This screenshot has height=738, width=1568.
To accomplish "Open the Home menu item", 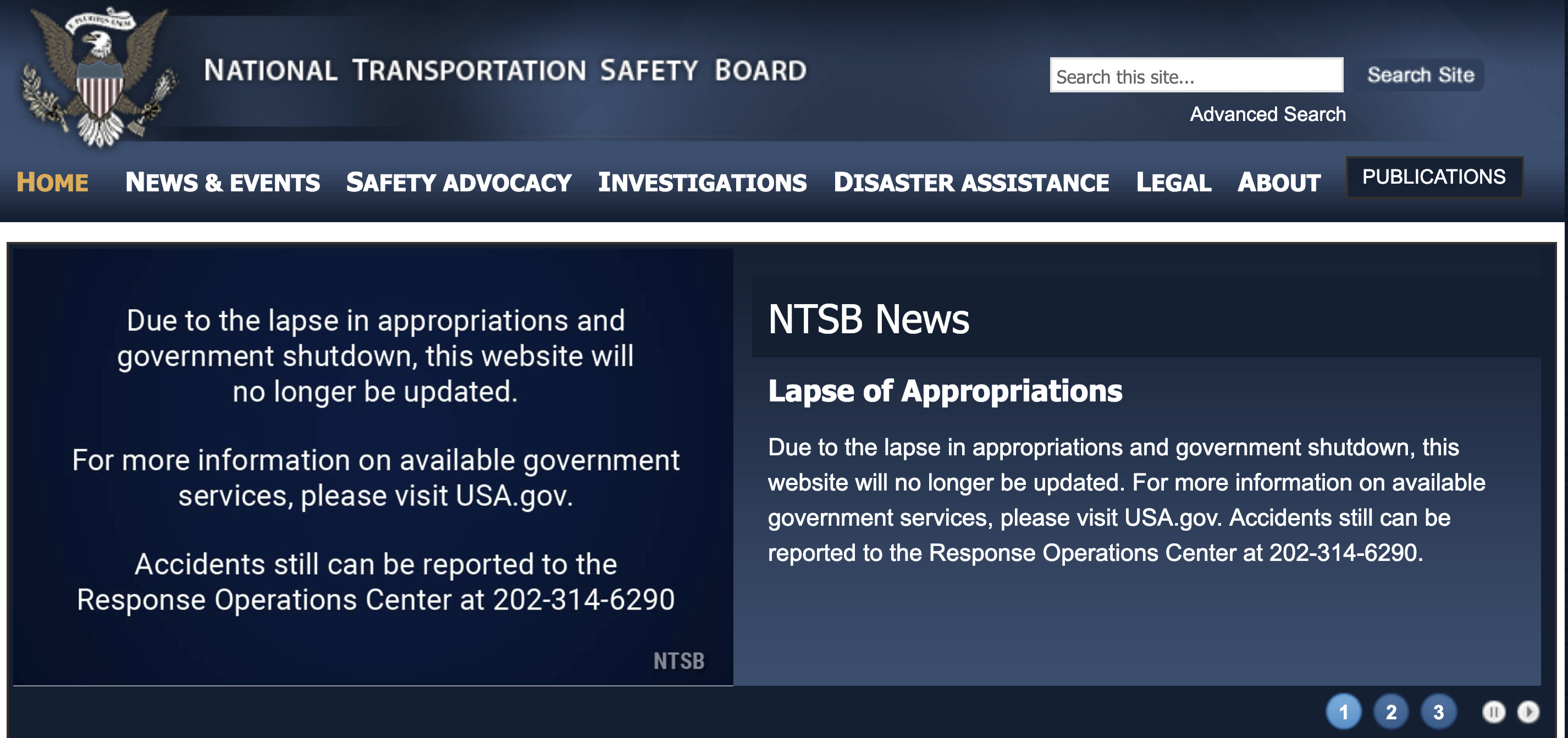I will (52, 183).
